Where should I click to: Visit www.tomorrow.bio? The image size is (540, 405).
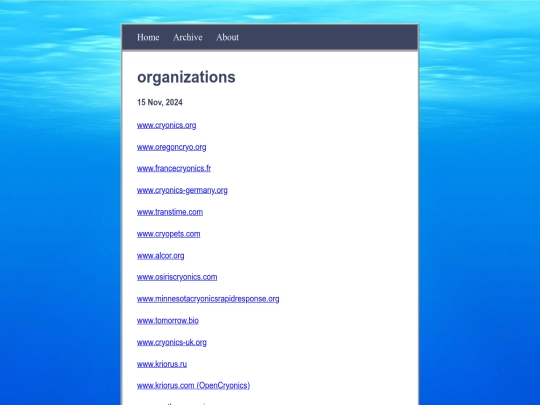click(x=168, y=321)
